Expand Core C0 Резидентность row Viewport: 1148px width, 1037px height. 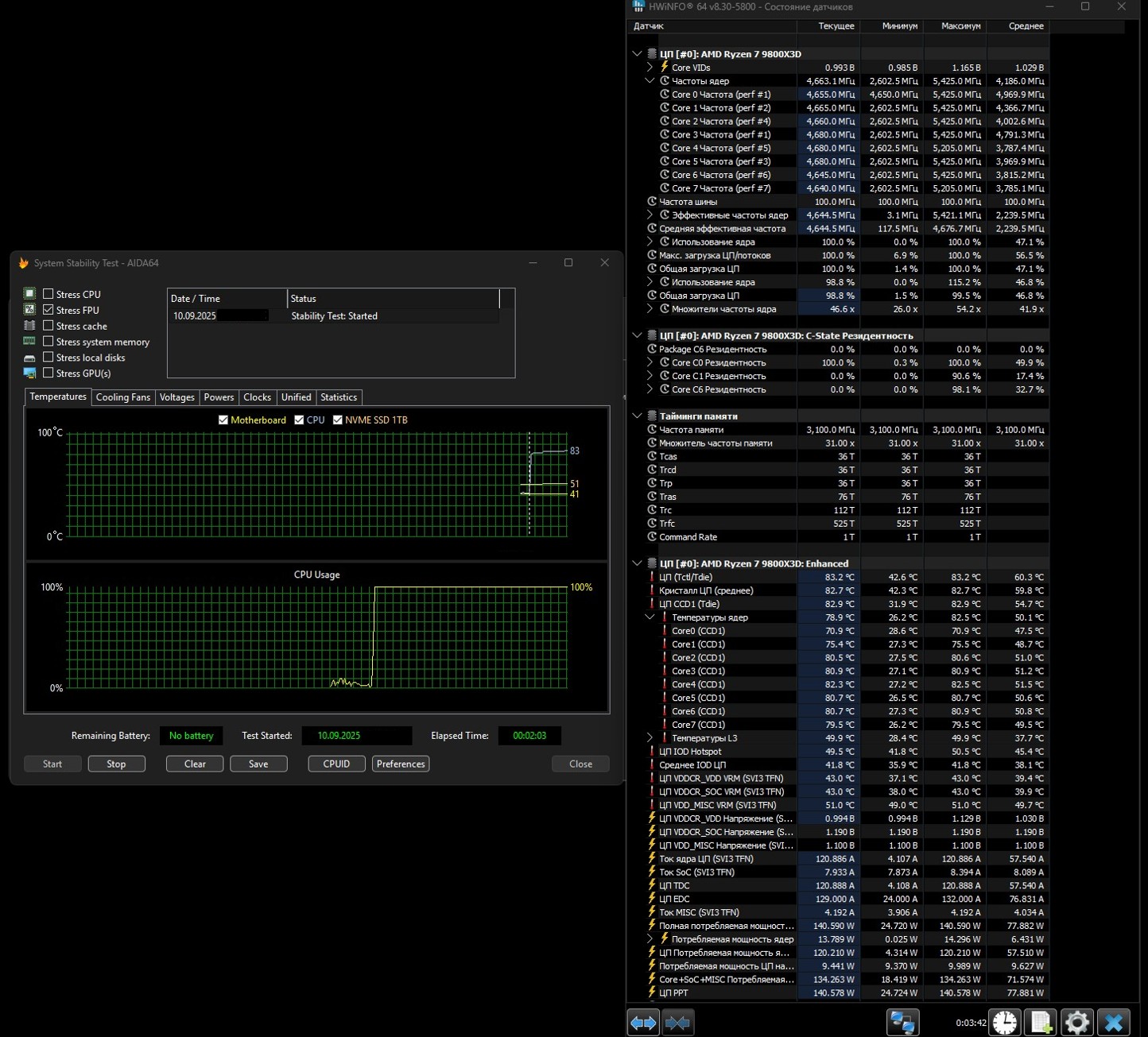click(650, 362)
